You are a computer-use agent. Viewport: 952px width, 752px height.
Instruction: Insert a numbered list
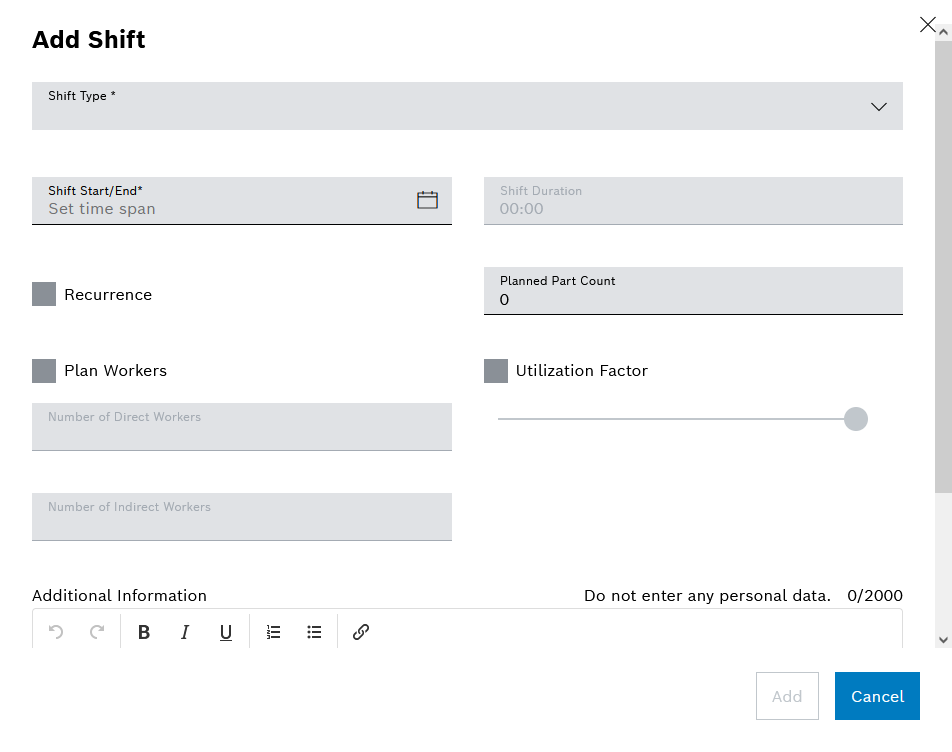(273, 632)
